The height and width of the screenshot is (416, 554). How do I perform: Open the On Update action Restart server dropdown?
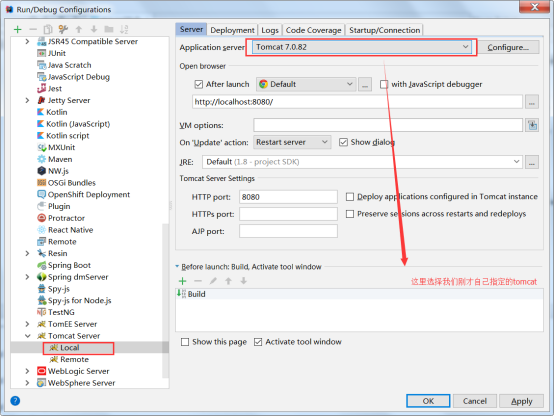[x=292, y=142]
